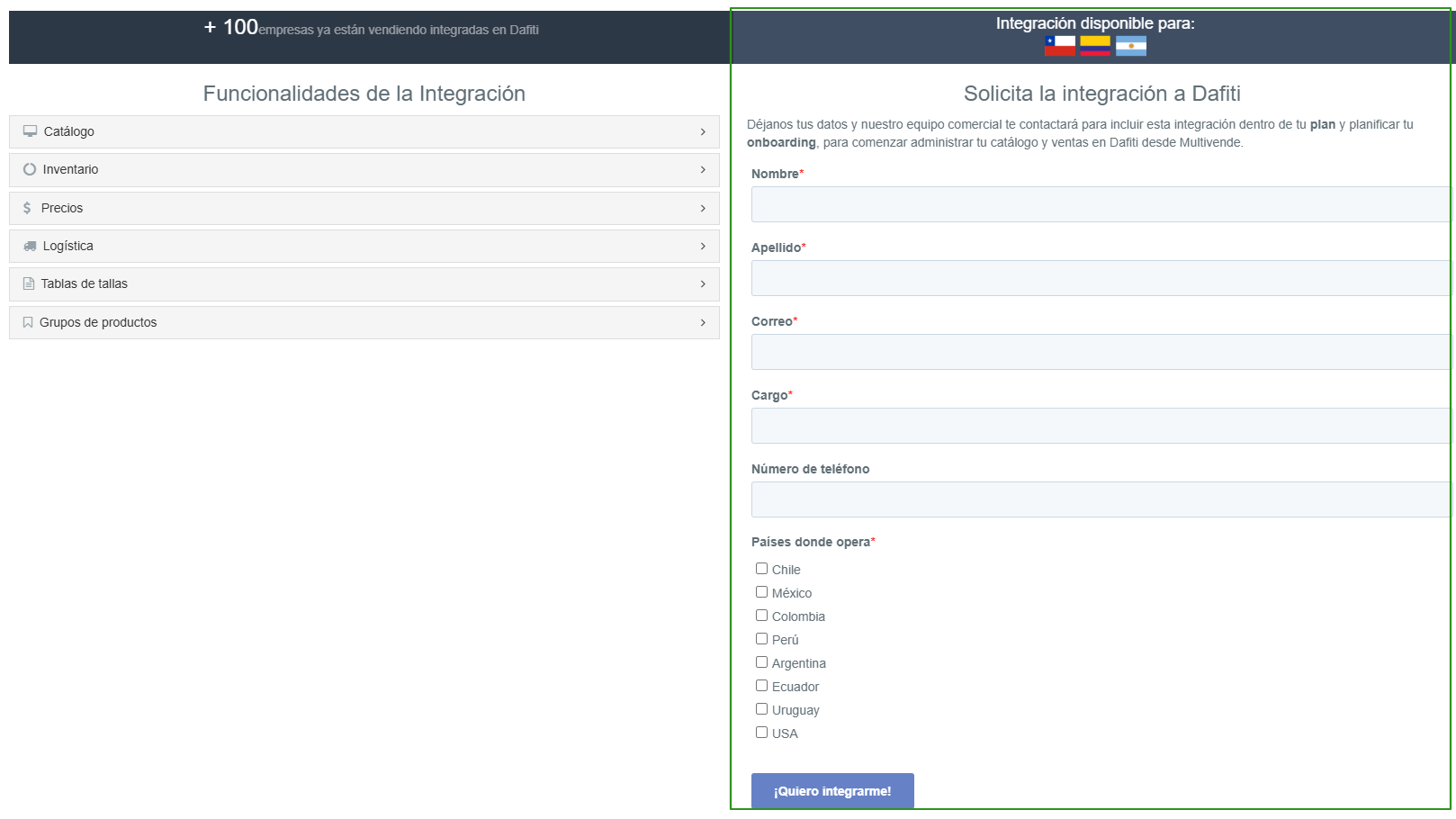Click the Inventario circle icon
1456x819 pixels.
pyautogui.click(x=30, y=169)
